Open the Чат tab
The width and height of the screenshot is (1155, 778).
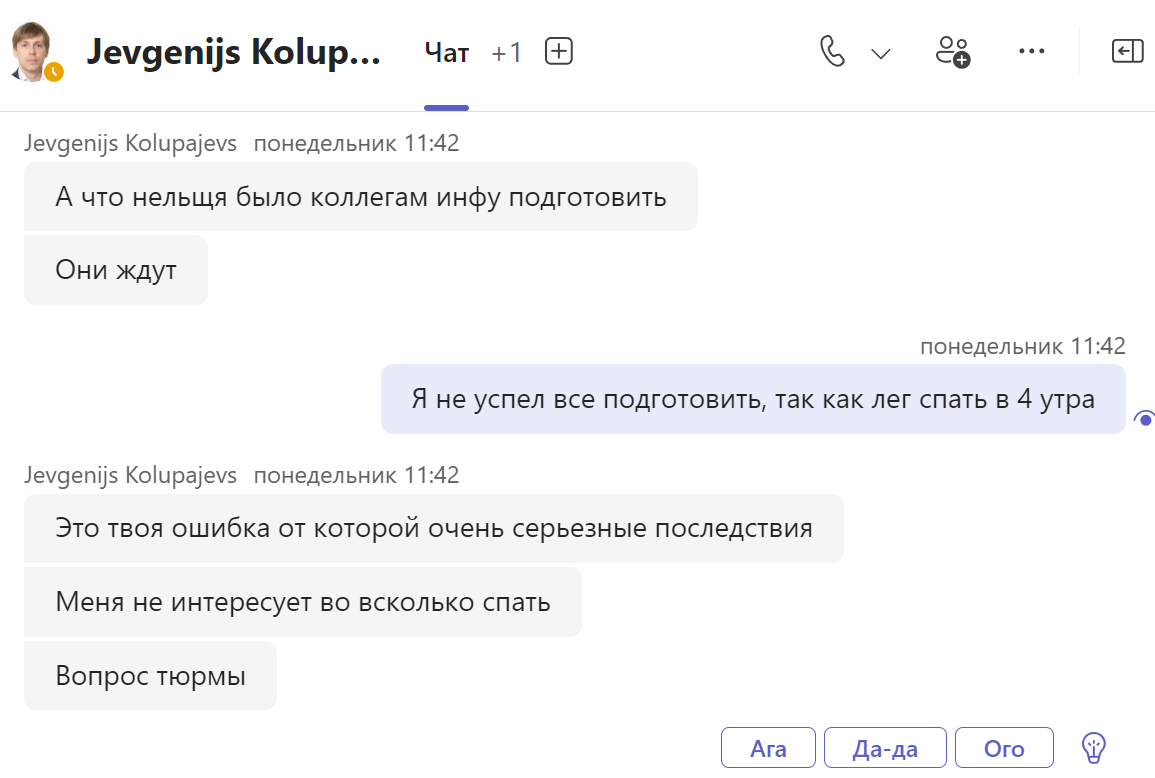pyautogui.click(x=446, y=53)
